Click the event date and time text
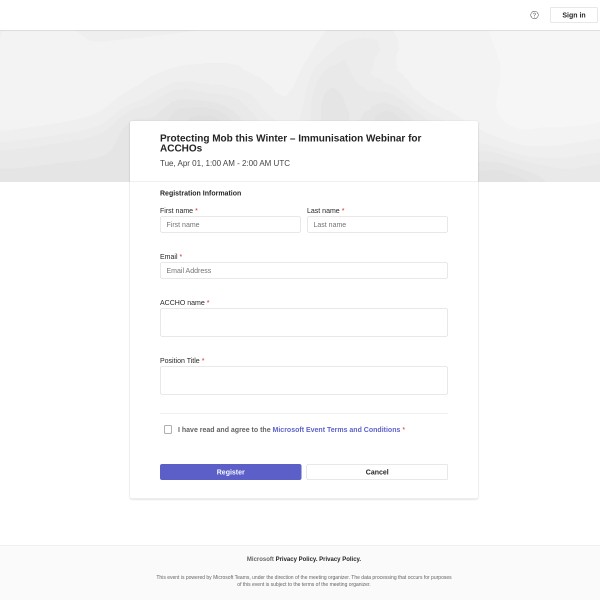Viewport: 600px width, 600px height. click(x=225, y=163)
